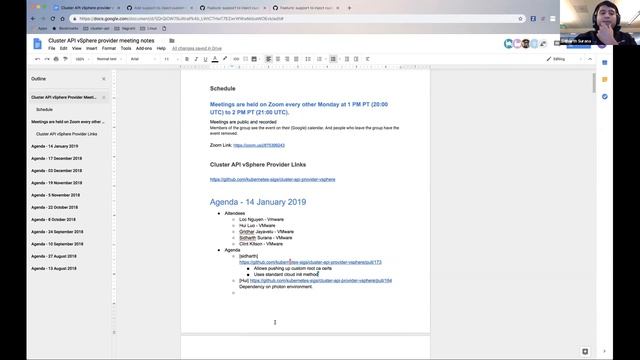The image size is (640, 360).
Task: Open the View menu
Action: (76, 49)
